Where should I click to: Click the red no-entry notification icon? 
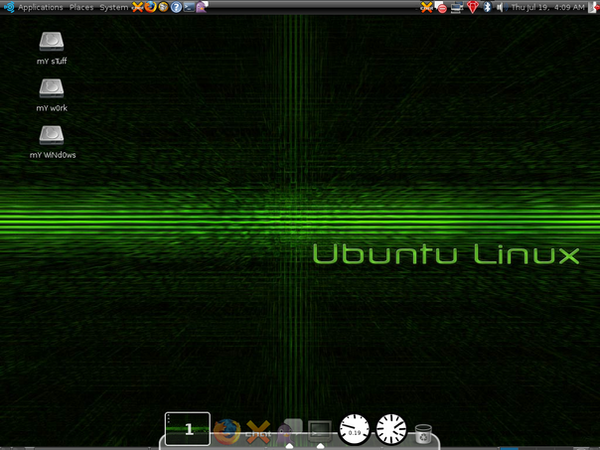[442, 8]
